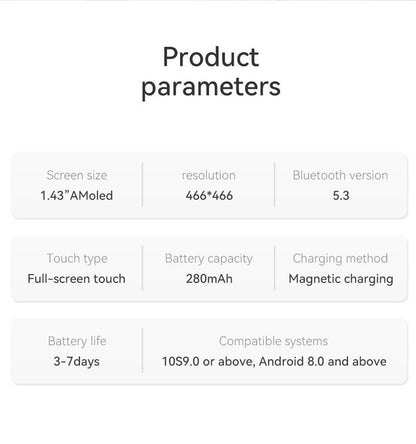The height and width of the screenshot is (444, 416).
Task: Click the divider between Screen size and resolution
Action: click(142, 185)
